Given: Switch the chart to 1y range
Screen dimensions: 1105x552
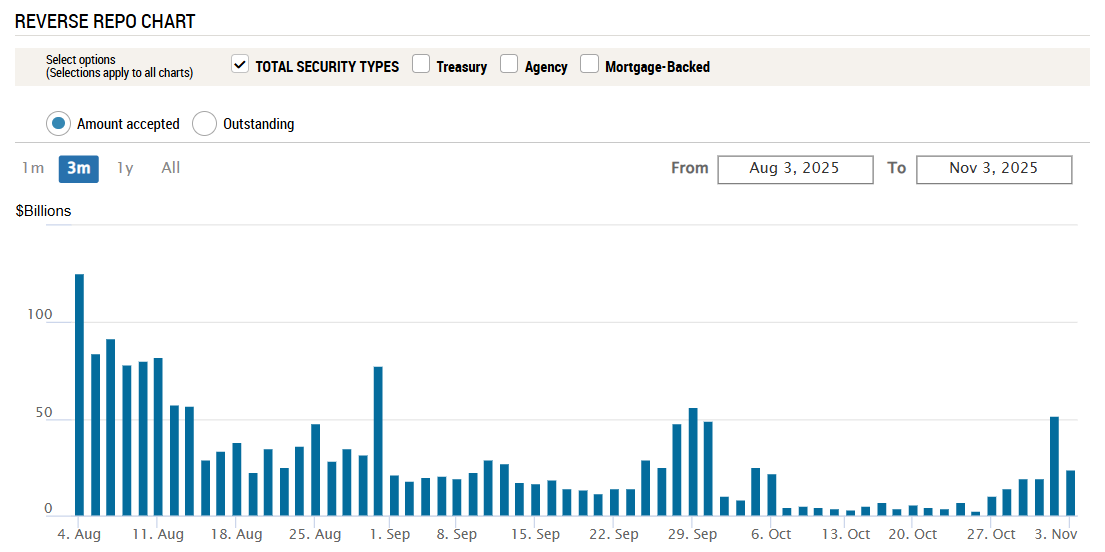Looking at the screenshot, I should click(125, 168).
